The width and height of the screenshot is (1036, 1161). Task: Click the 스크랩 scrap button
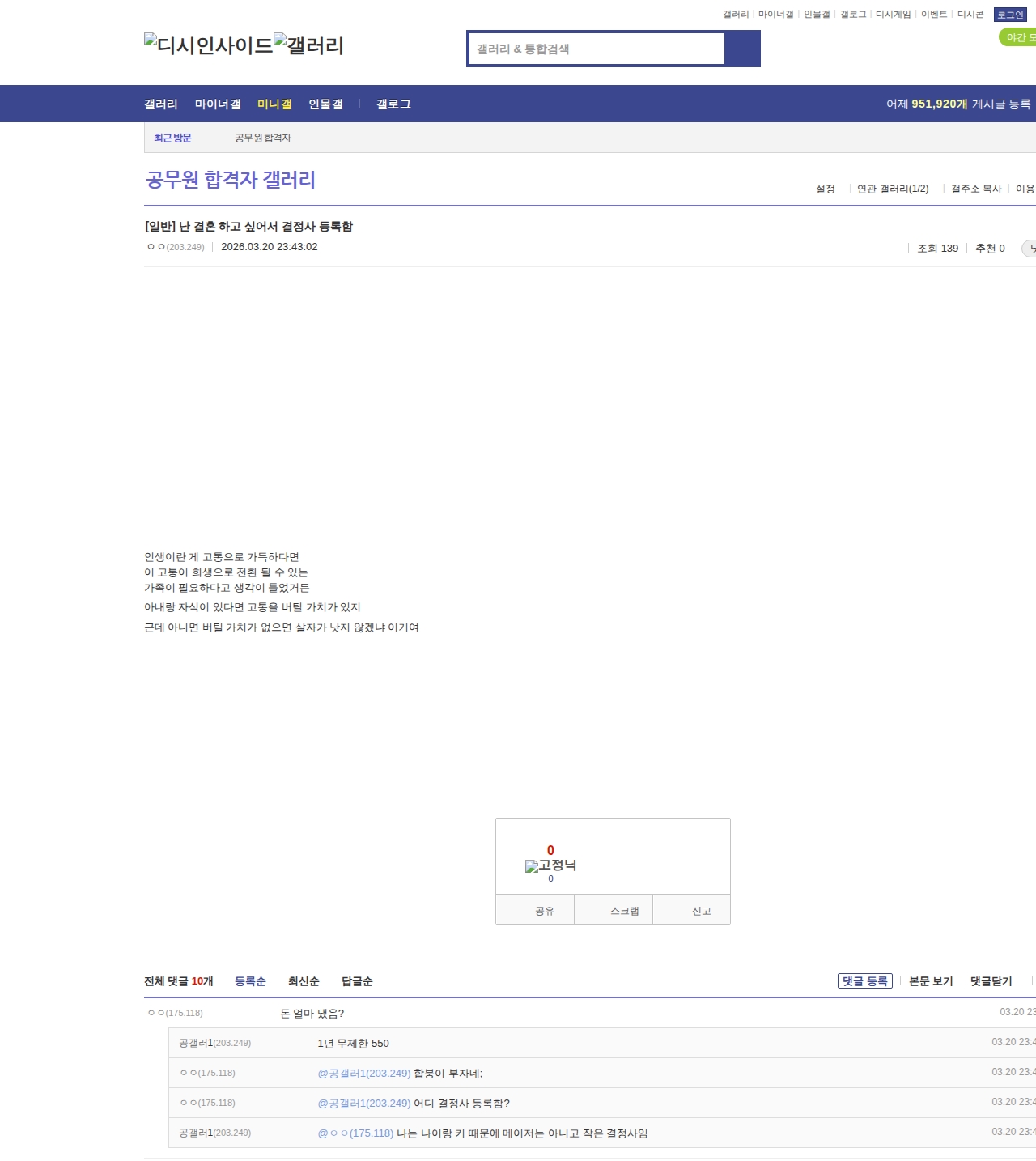pos(614,910)
